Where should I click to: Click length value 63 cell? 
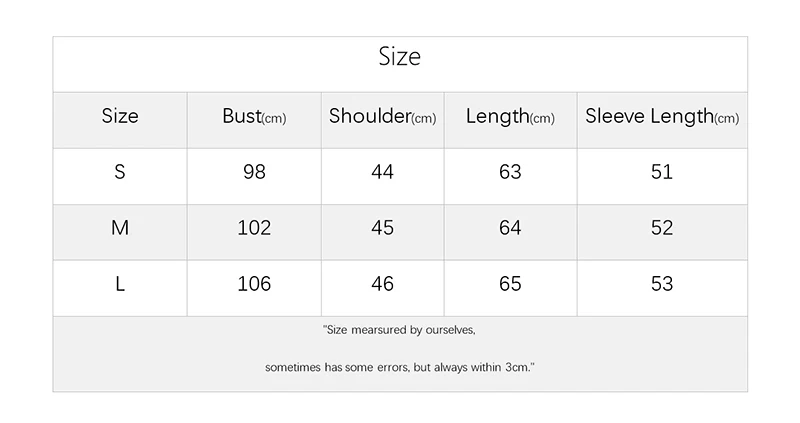tap(510, 172)
